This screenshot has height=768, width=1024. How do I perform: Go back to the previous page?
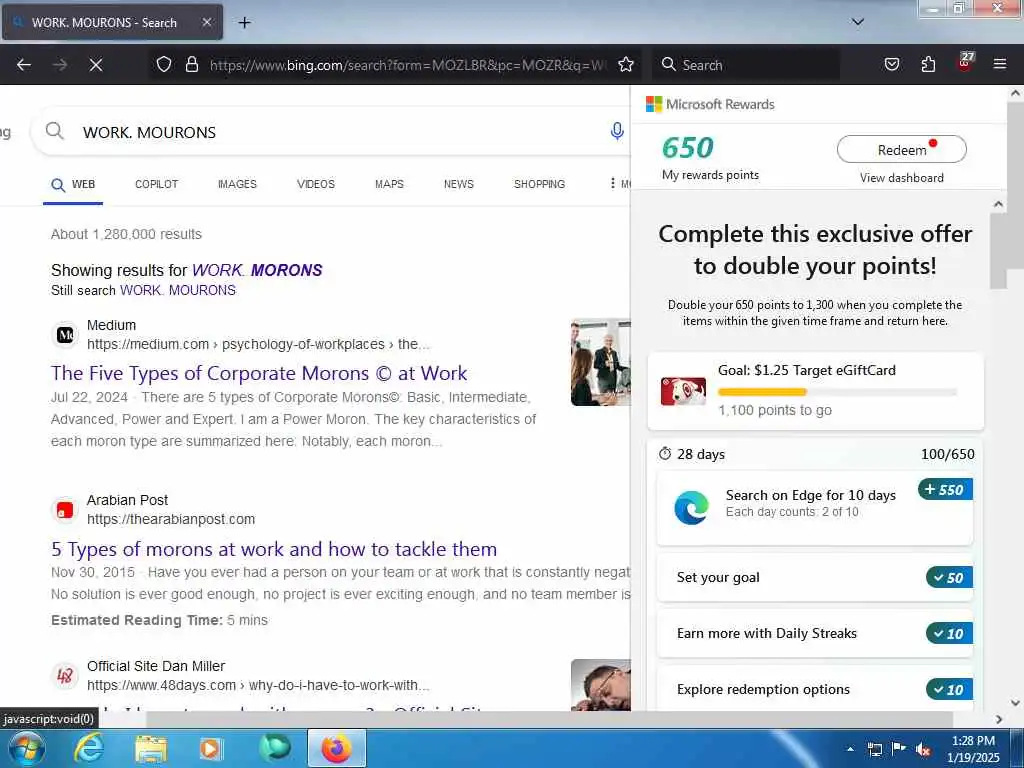click(24, 65)
